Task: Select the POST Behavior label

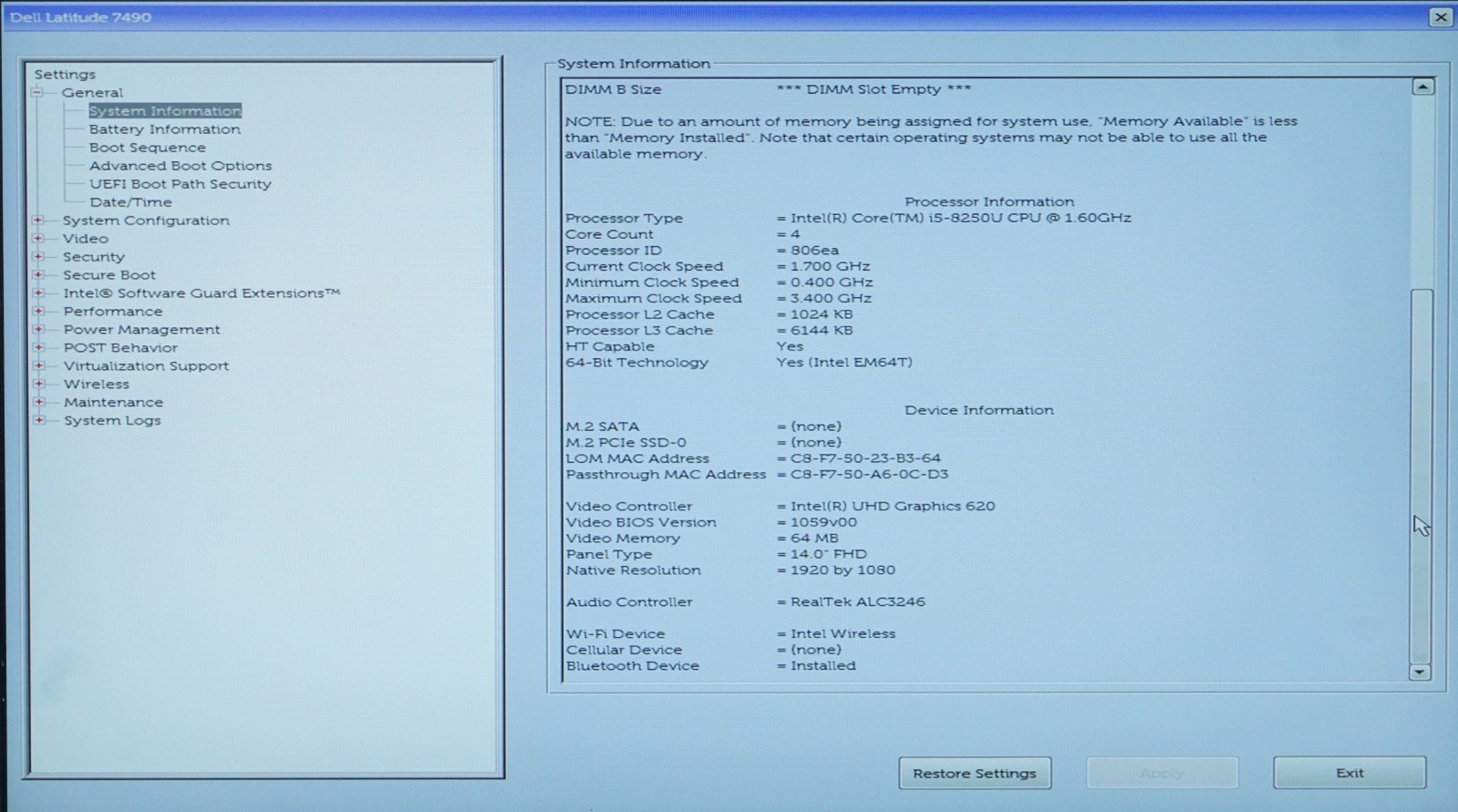Action: tap(120, 348)
